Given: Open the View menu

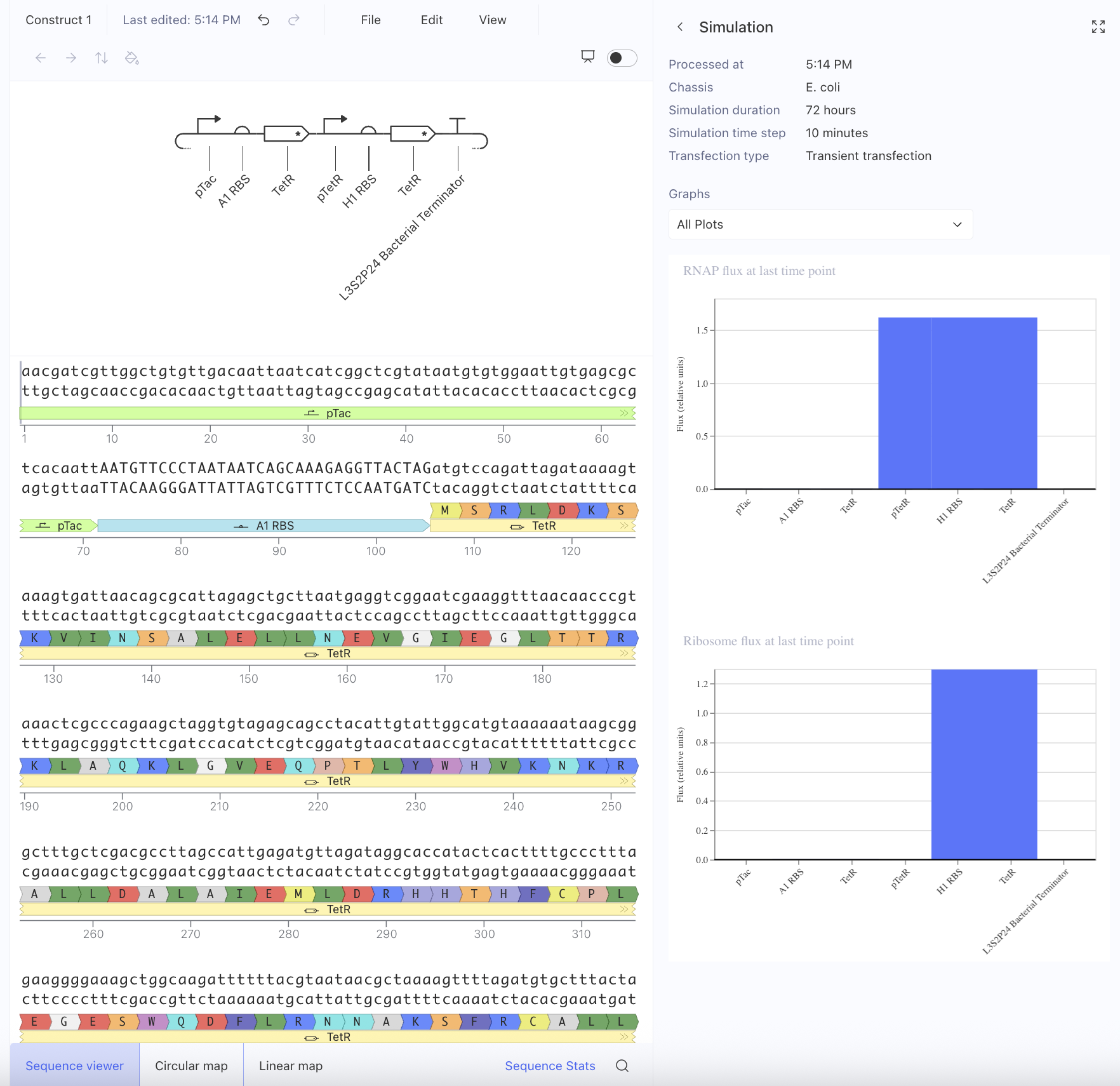Looking at the screenshot, I should point(492,20).
